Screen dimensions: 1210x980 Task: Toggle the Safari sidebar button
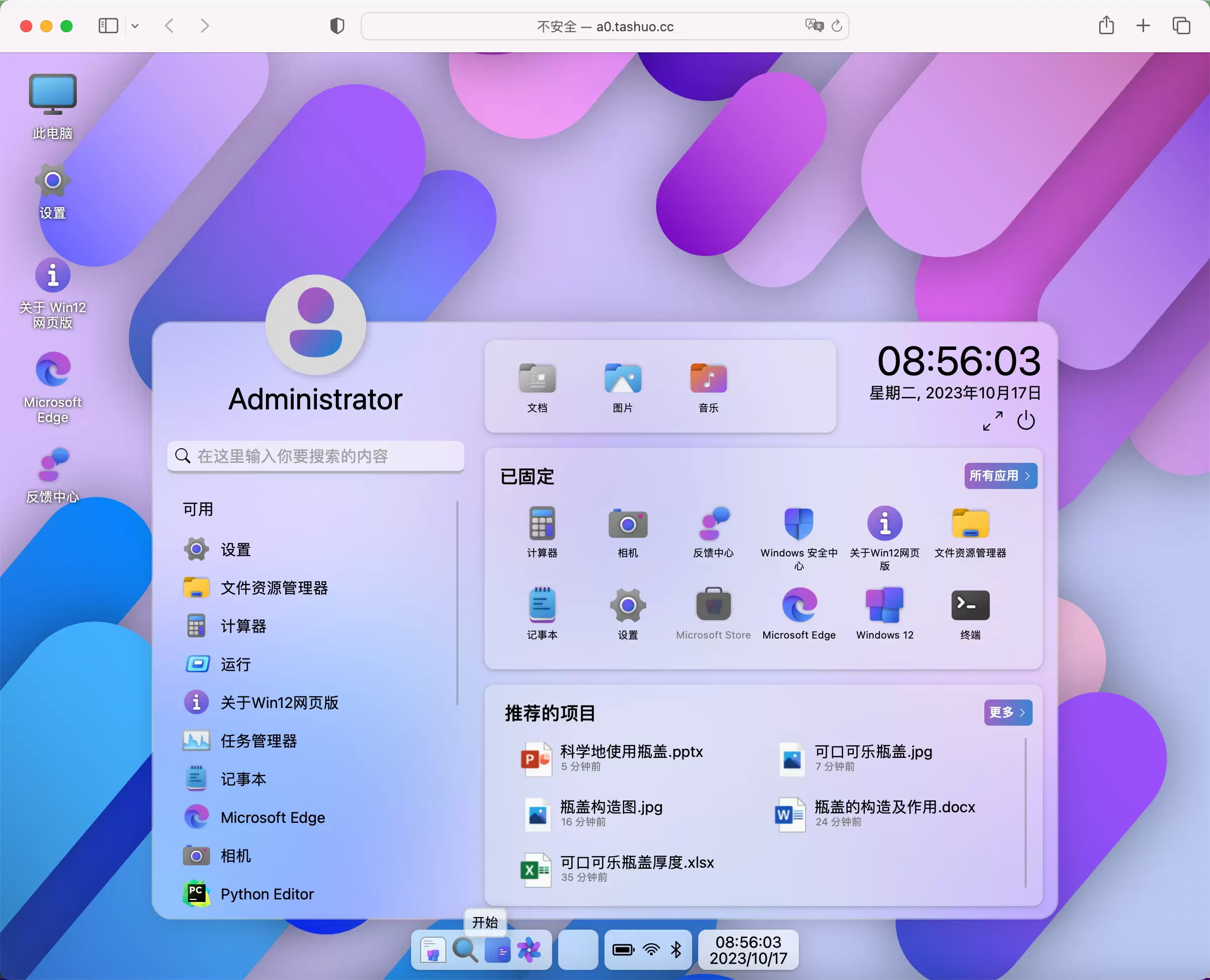point(108,26)
